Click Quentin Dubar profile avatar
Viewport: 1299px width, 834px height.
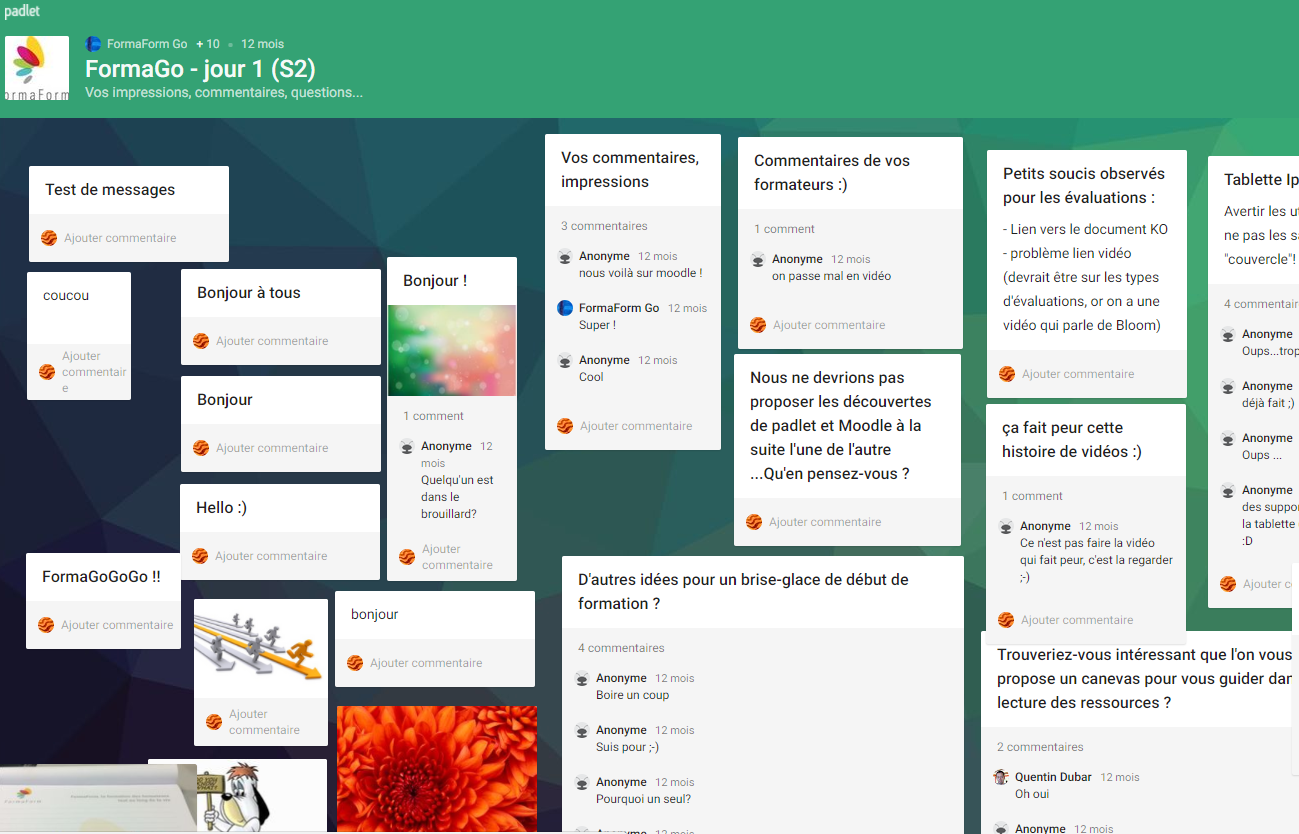pos(1001,778)
